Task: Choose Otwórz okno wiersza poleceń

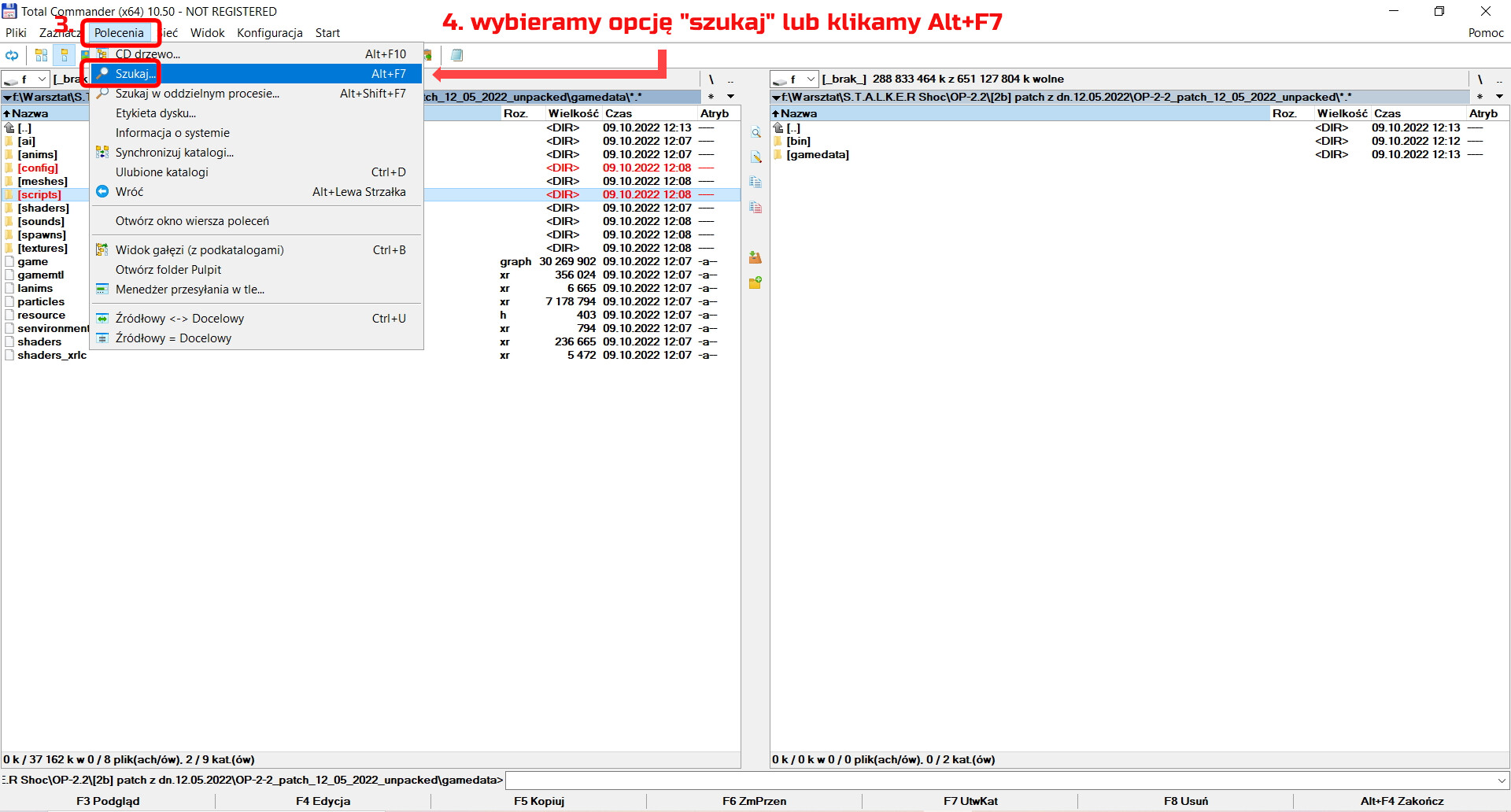Action: pyautogui.click(x=257, y=221)
